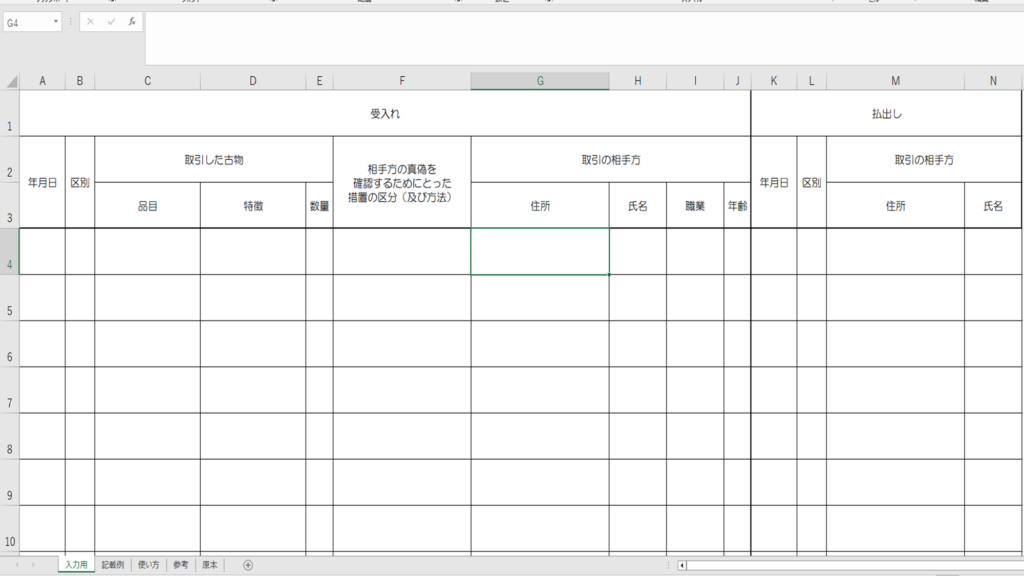The height and width of the screenshot is (576, 1024).
Task: Select column F header
Action: click(402, 82)
